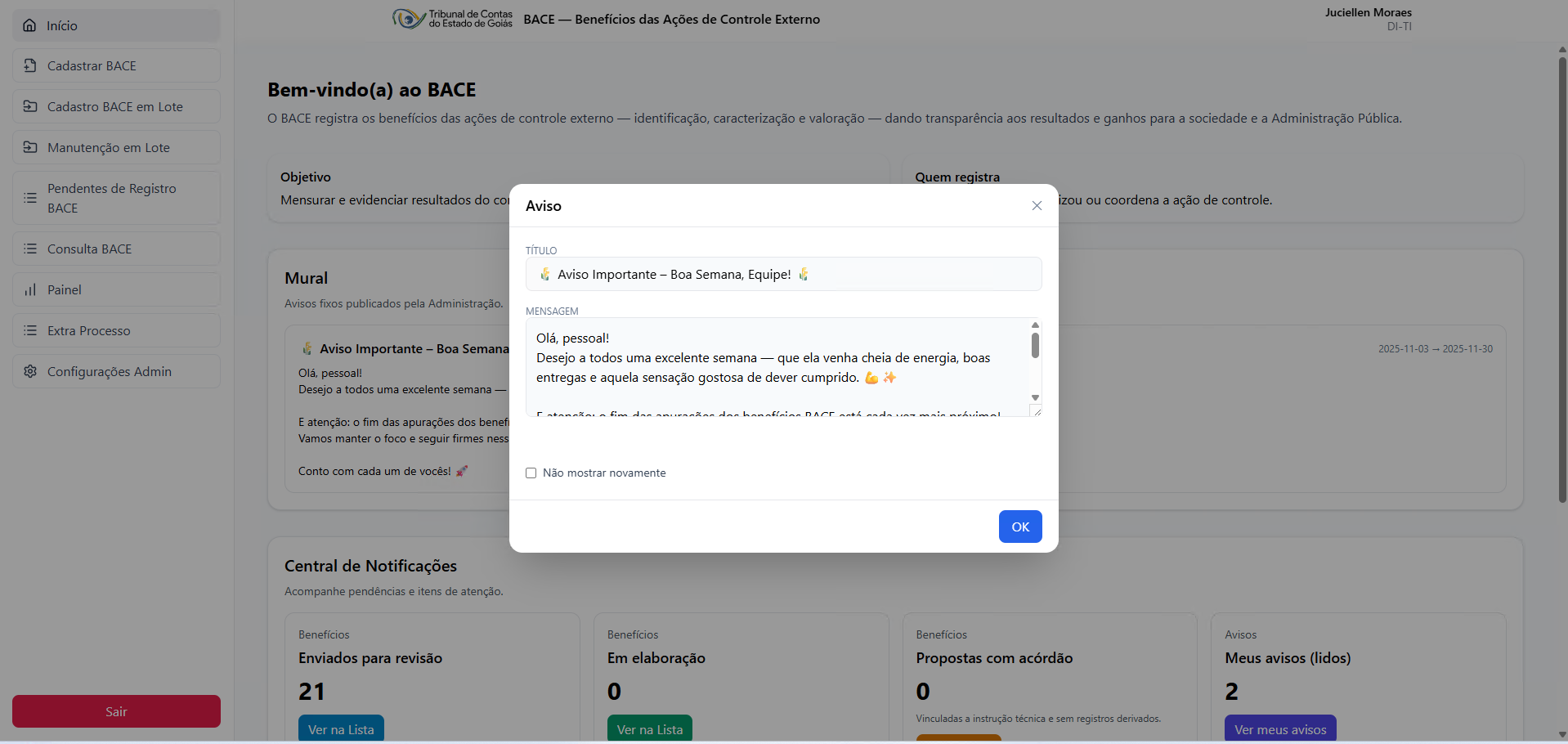Image resolution: width=1568 pixels, height=744 pixels.
Task: Click the Pendentes de Registro list icon
Action: click(x=30, y=198)
